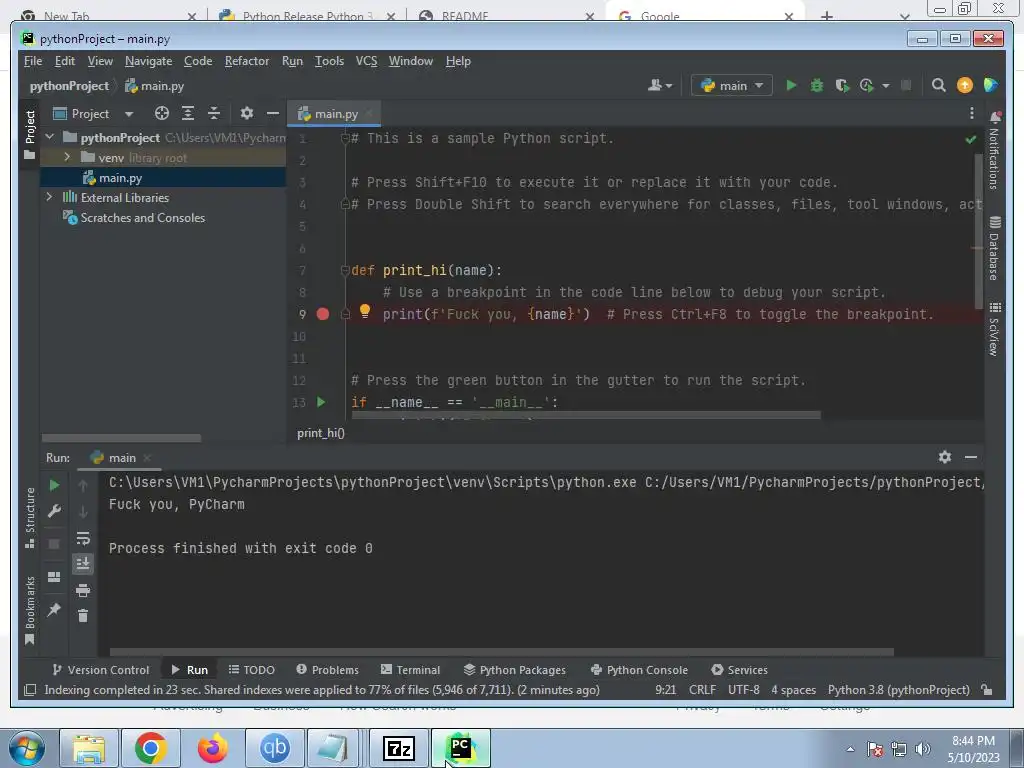Click CRLF line separator in status bar
The width and height of the screenshot is (1024, 768).
click(702, 690)
